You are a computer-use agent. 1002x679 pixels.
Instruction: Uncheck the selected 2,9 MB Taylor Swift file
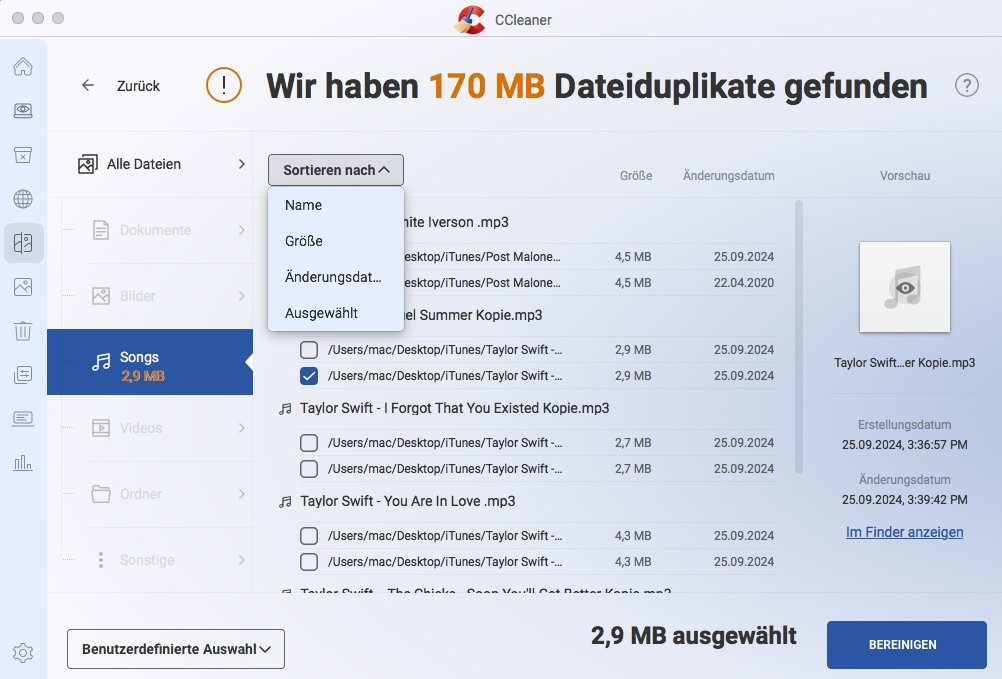point(309,376)
